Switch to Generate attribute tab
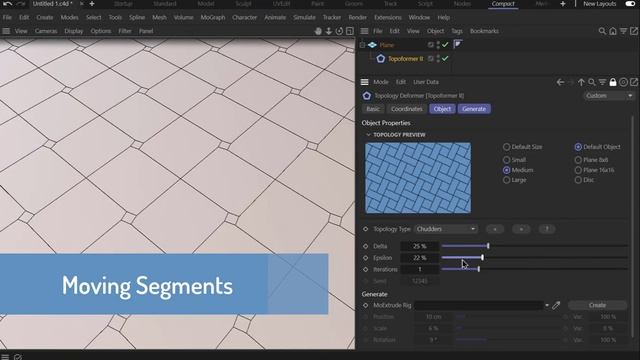This screenshot has height=360, width=640. [474, 109]
